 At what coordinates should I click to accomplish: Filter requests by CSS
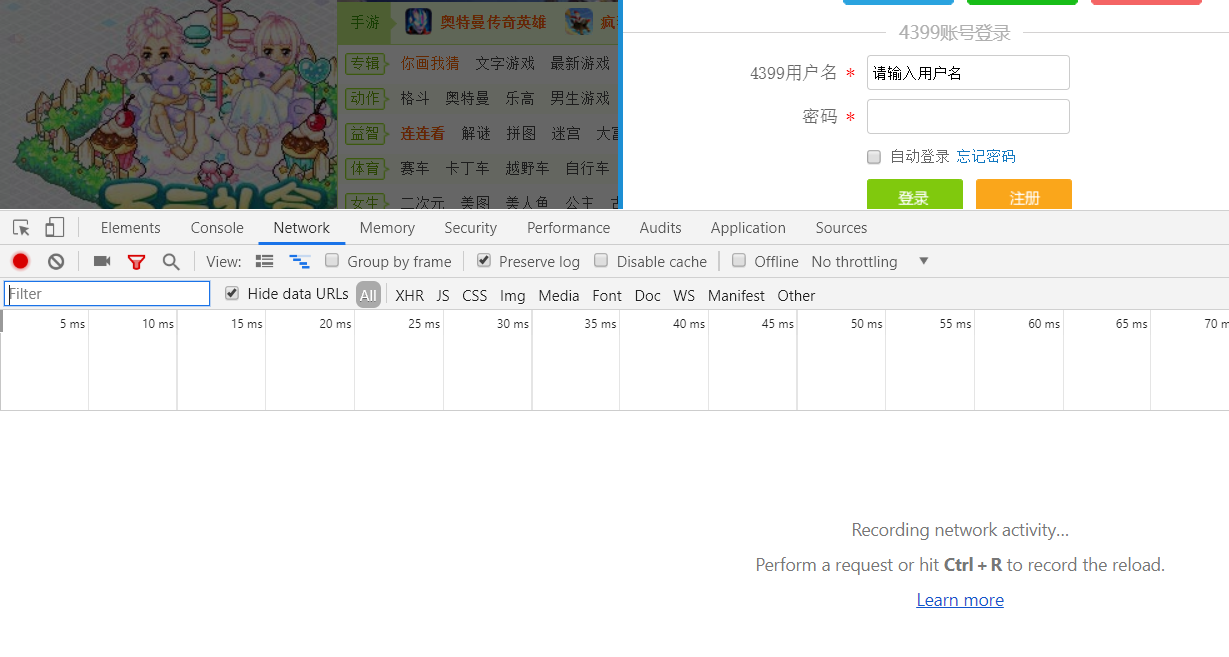(x=475, y=296)
